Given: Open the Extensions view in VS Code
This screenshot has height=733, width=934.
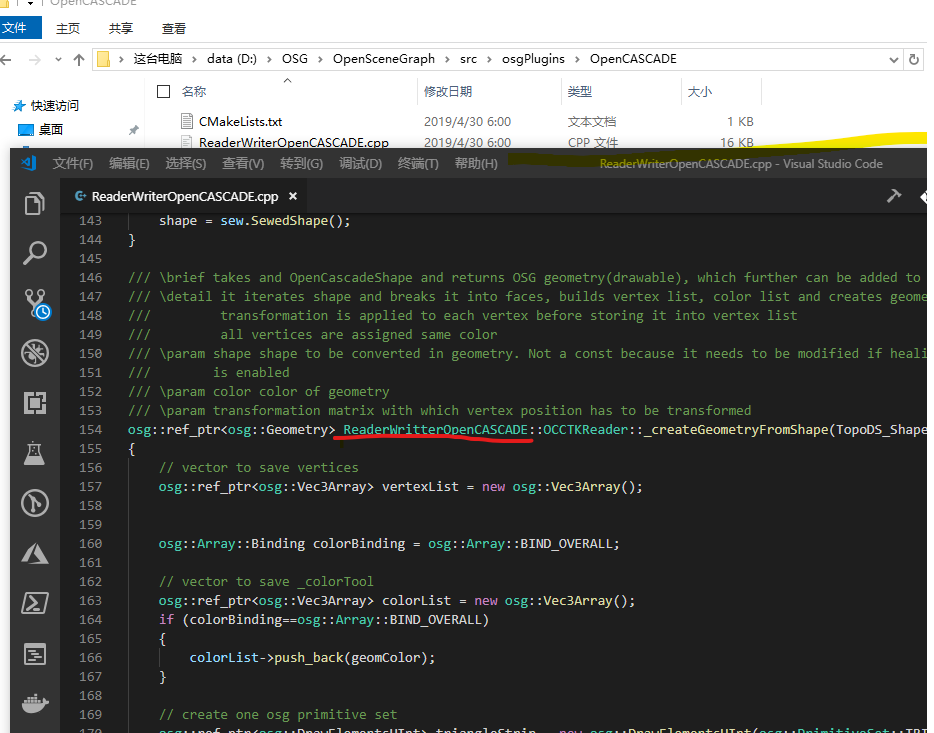Looking at the screenshot, I should click(35, 403).
